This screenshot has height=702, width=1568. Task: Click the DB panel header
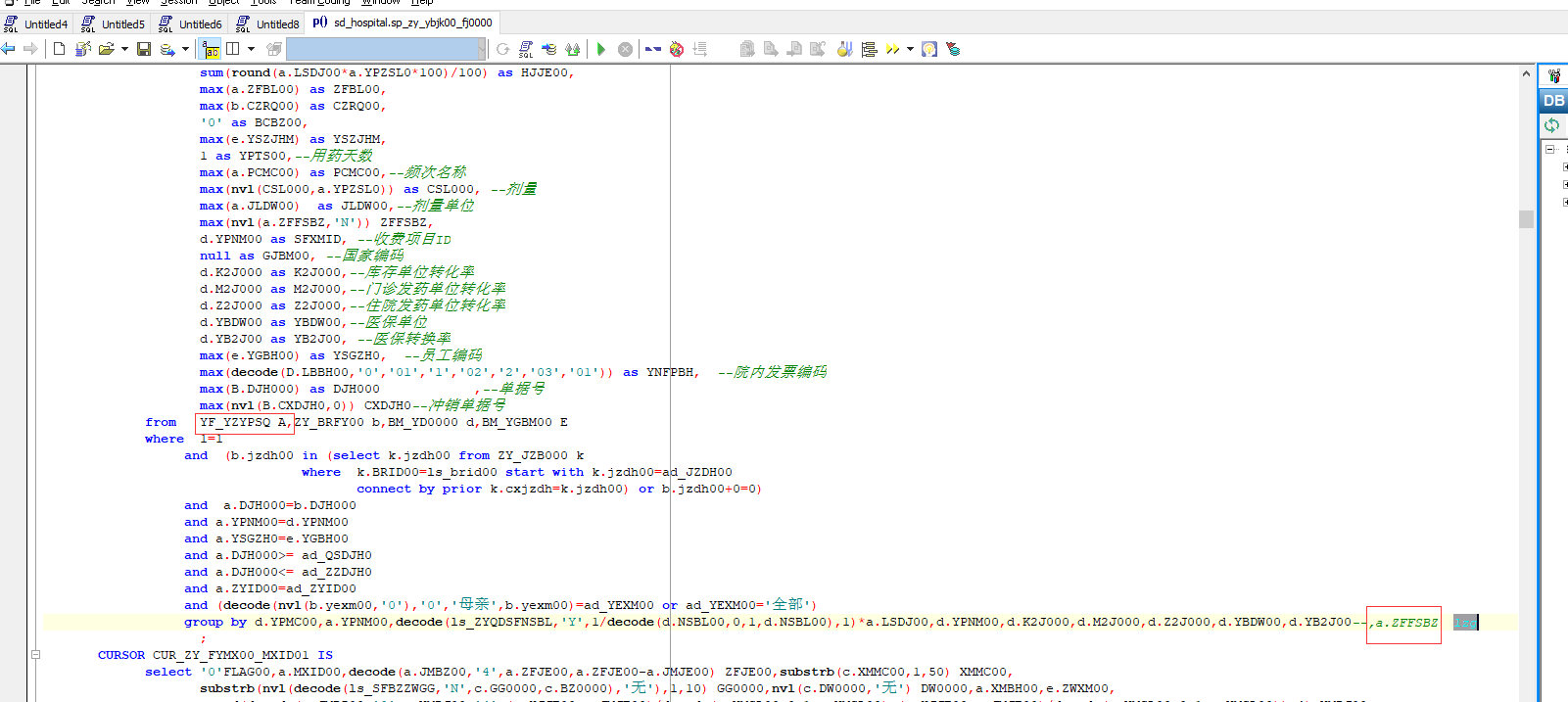[1553, 101]
